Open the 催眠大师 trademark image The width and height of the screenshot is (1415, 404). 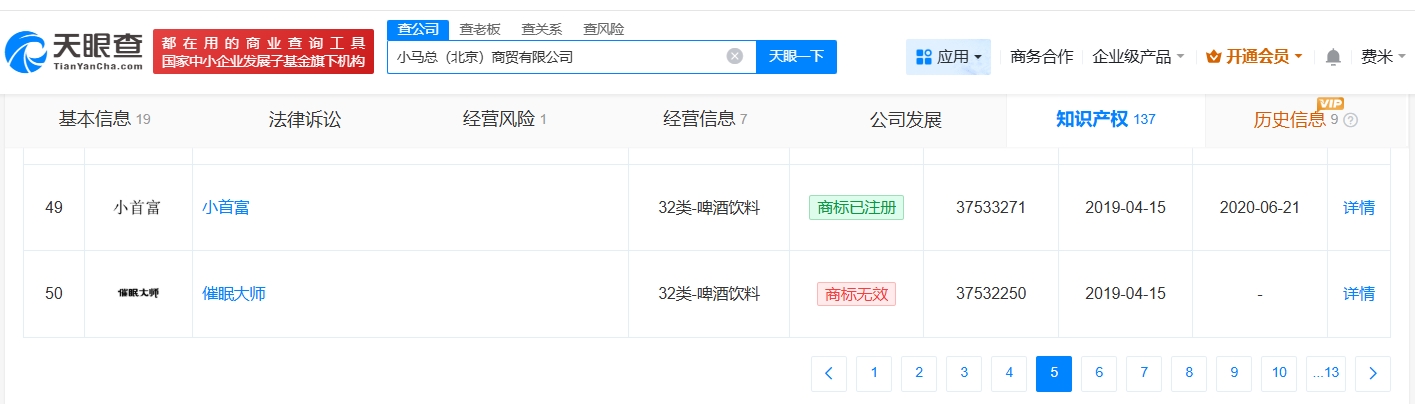138,293
